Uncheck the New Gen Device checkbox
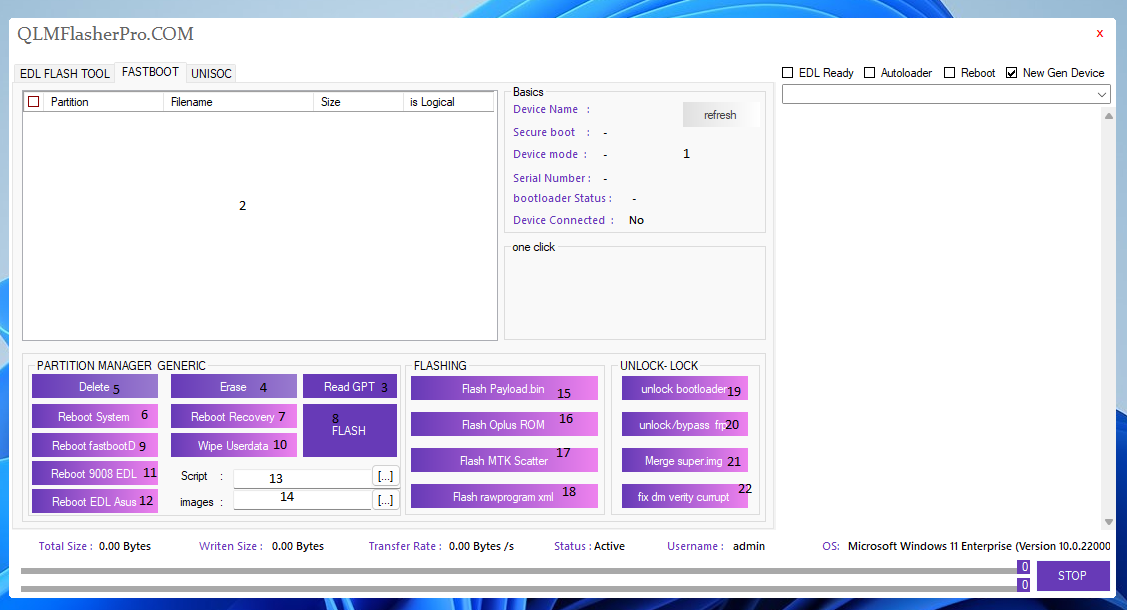The height and width of the screenshot is (610, 1127). [x=1012, y=73]
